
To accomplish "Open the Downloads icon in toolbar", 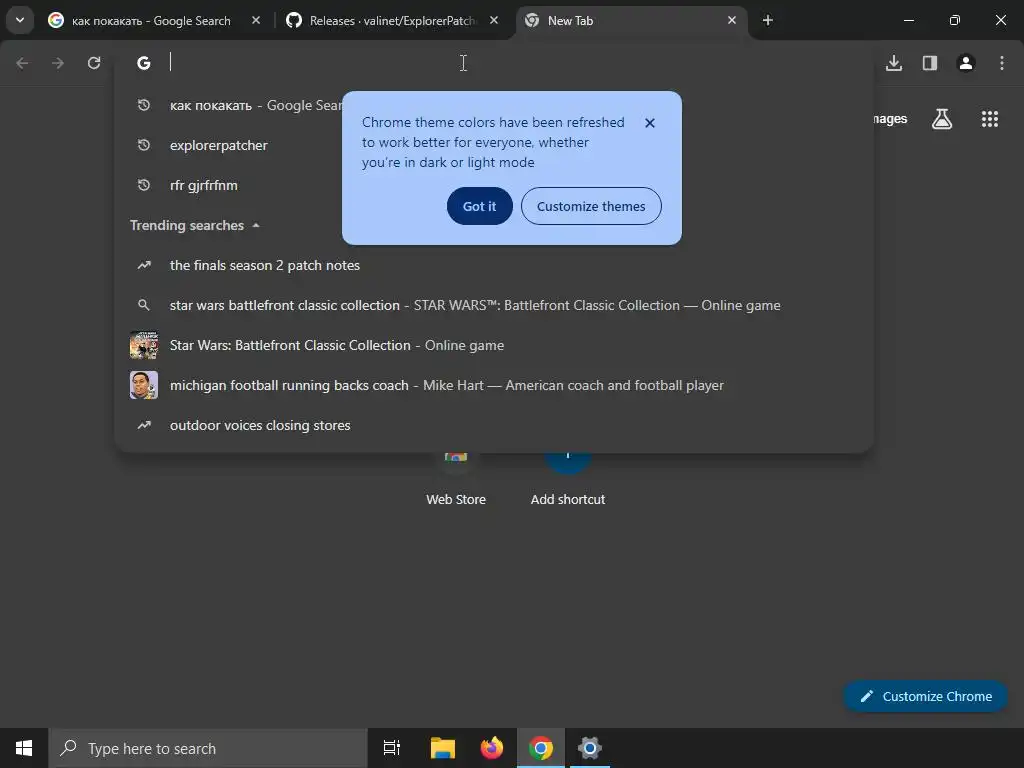I will point(894,63).
